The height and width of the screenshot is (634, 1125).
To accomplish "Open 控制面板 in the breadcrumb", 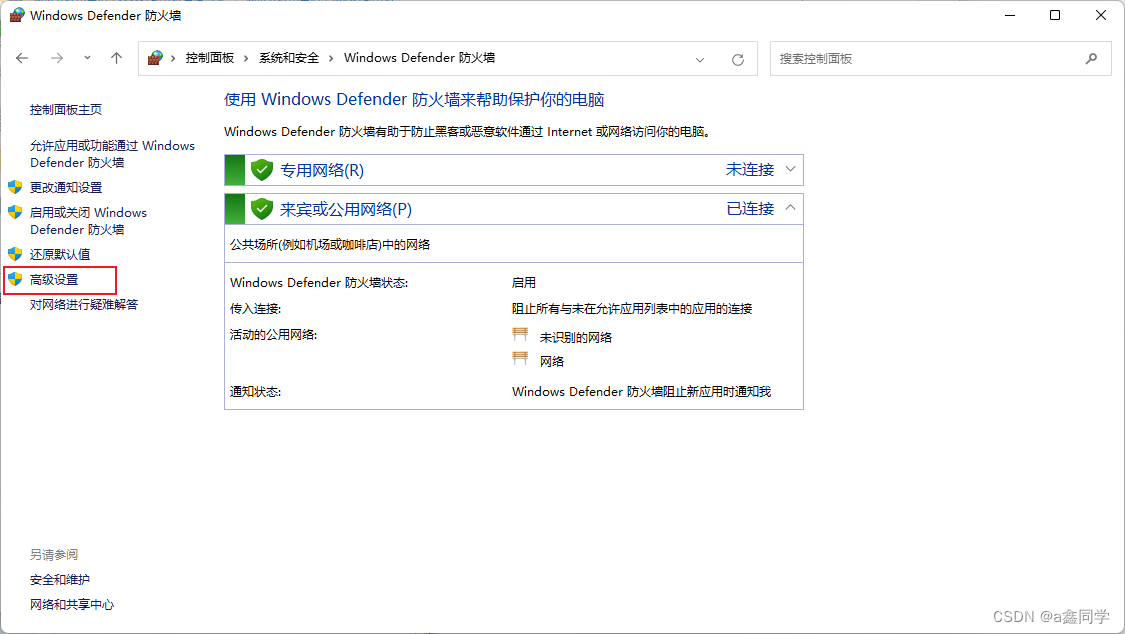I will tap(210, 58).
